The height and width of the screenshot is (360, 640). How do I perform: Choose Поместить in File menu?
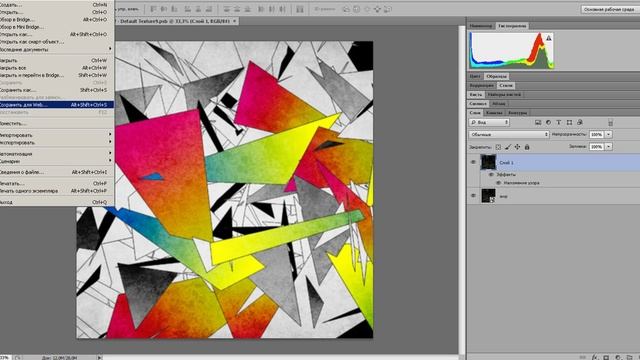57,123
